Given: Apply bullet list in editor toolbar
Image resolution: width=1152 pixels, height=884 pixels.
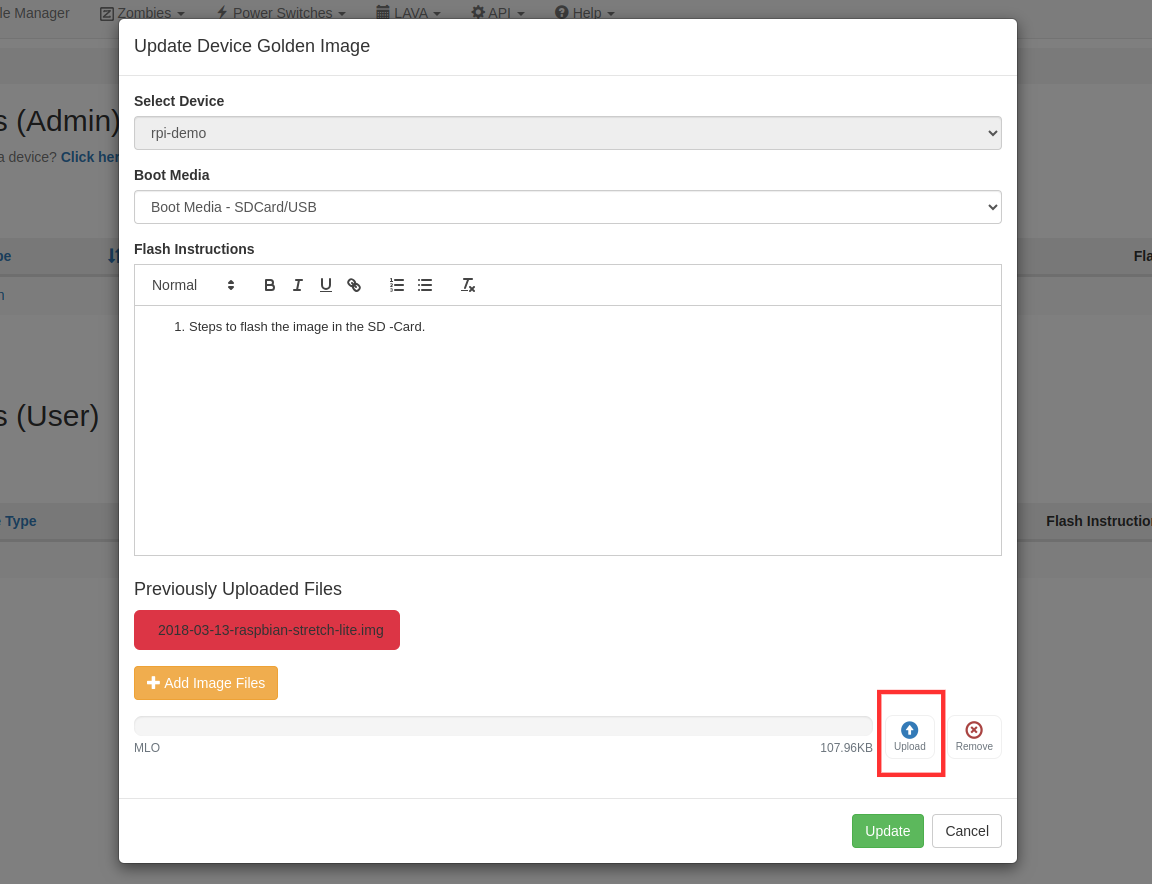Looking at the screenshot, I should point(425,285).
